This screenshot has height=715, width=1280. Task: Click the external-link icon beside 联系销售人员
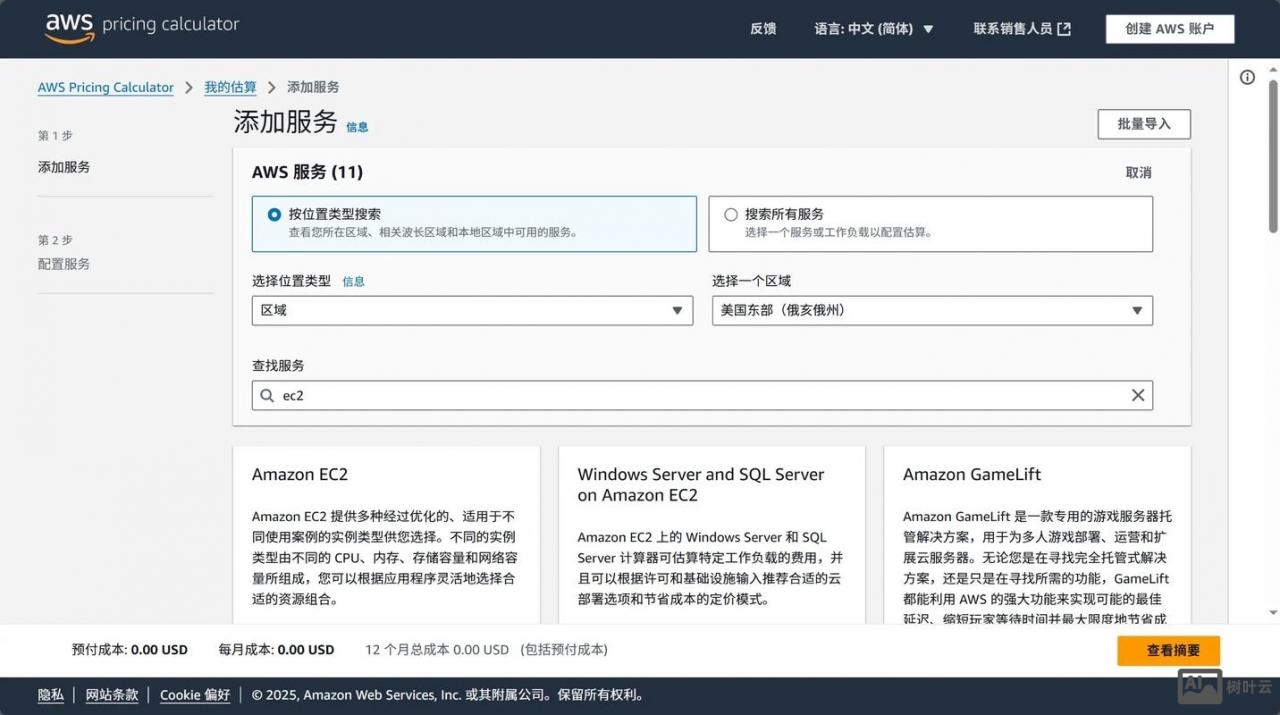(x=1064, y=29)
